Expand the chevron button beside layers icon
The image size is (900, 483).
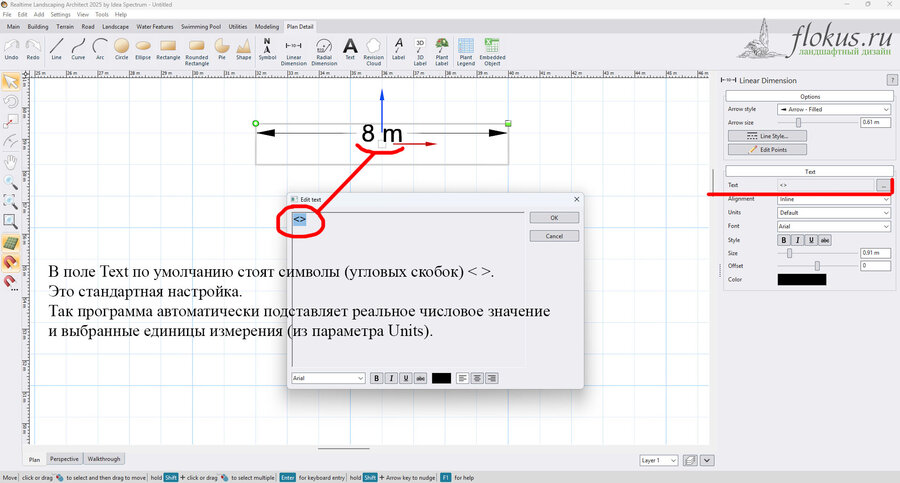[707, 461]
